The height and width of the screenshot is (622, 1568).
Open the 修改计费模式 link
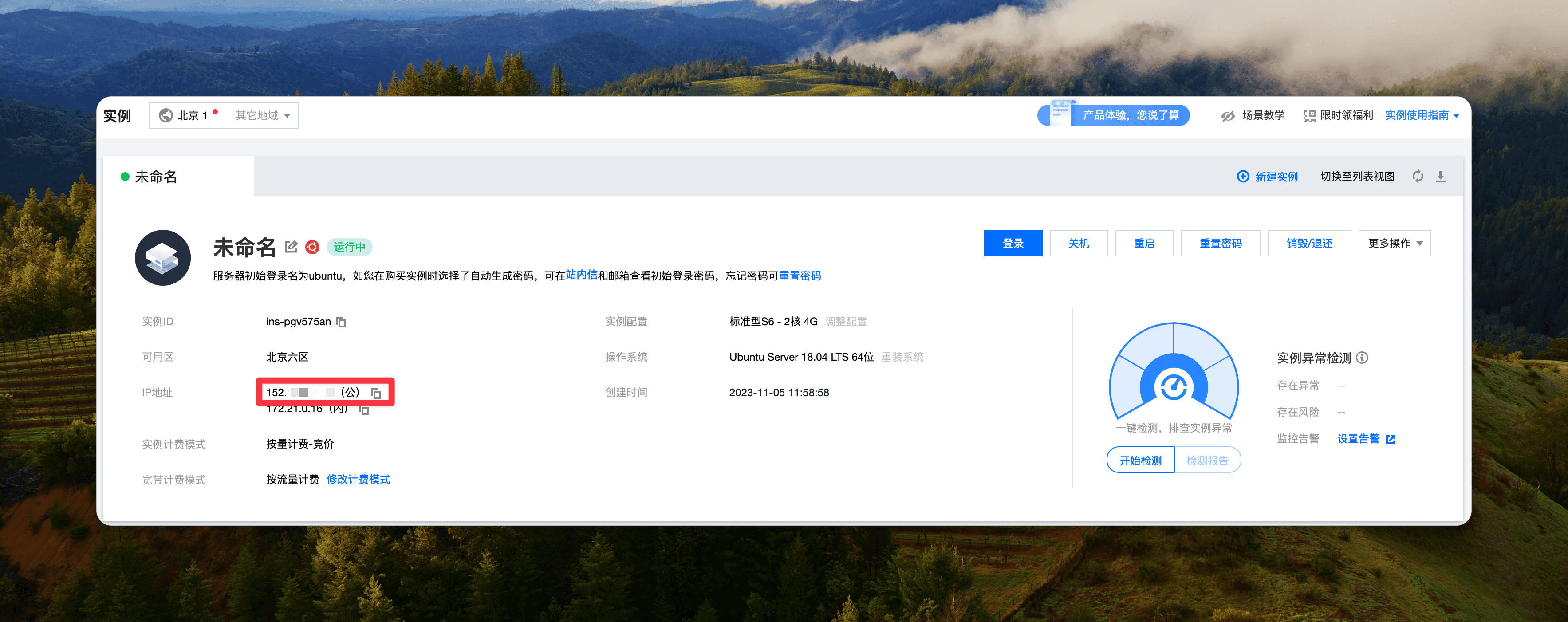pyautogui.click(x=358, y=480)
